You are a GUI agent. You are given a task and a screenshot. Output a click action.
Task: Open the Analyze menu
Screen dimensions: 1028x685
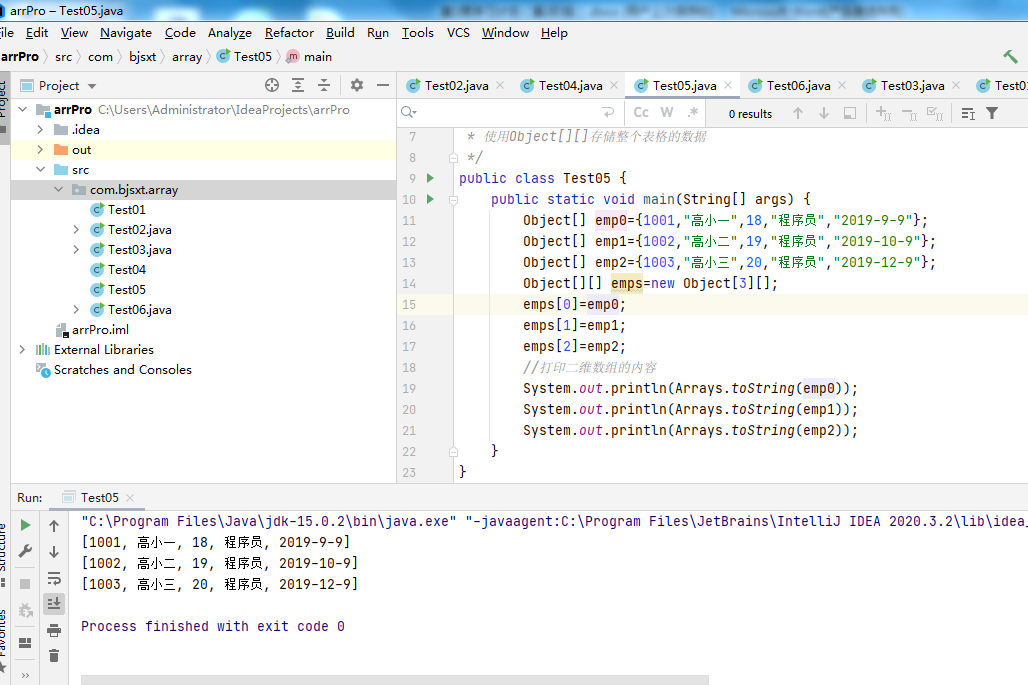point(229,33)
